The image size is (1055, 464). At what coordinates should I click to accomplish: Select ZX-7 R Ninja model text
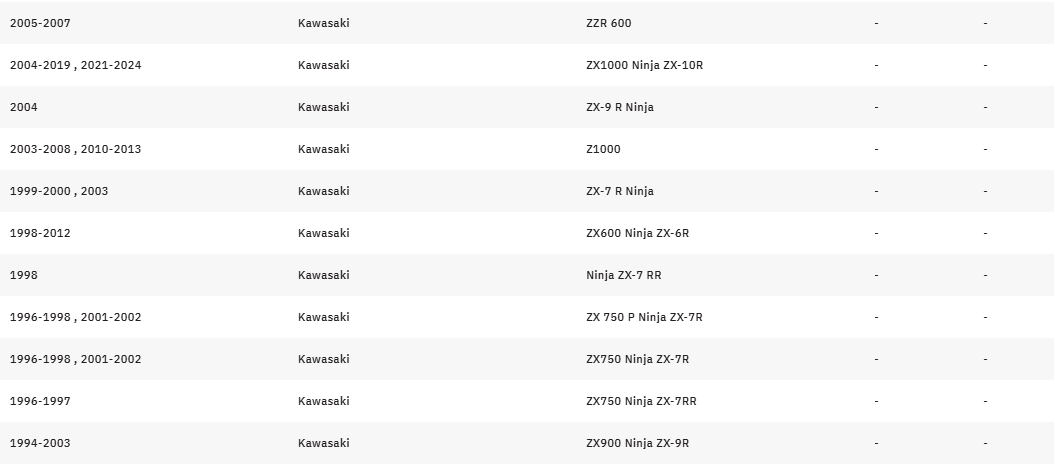[x=620, y=191]
